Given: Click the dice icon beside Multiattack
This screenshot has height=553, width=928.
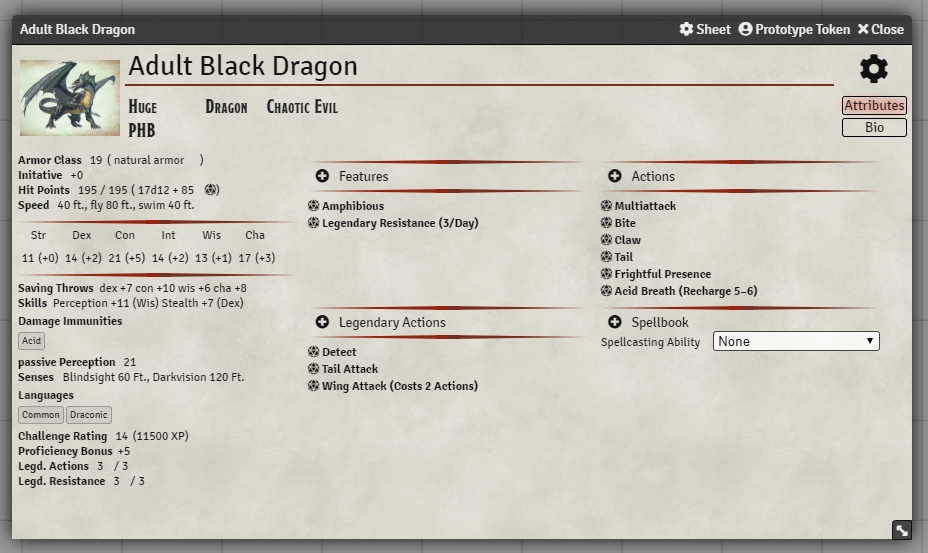Looking at the screenshot, I should point(606,206).
